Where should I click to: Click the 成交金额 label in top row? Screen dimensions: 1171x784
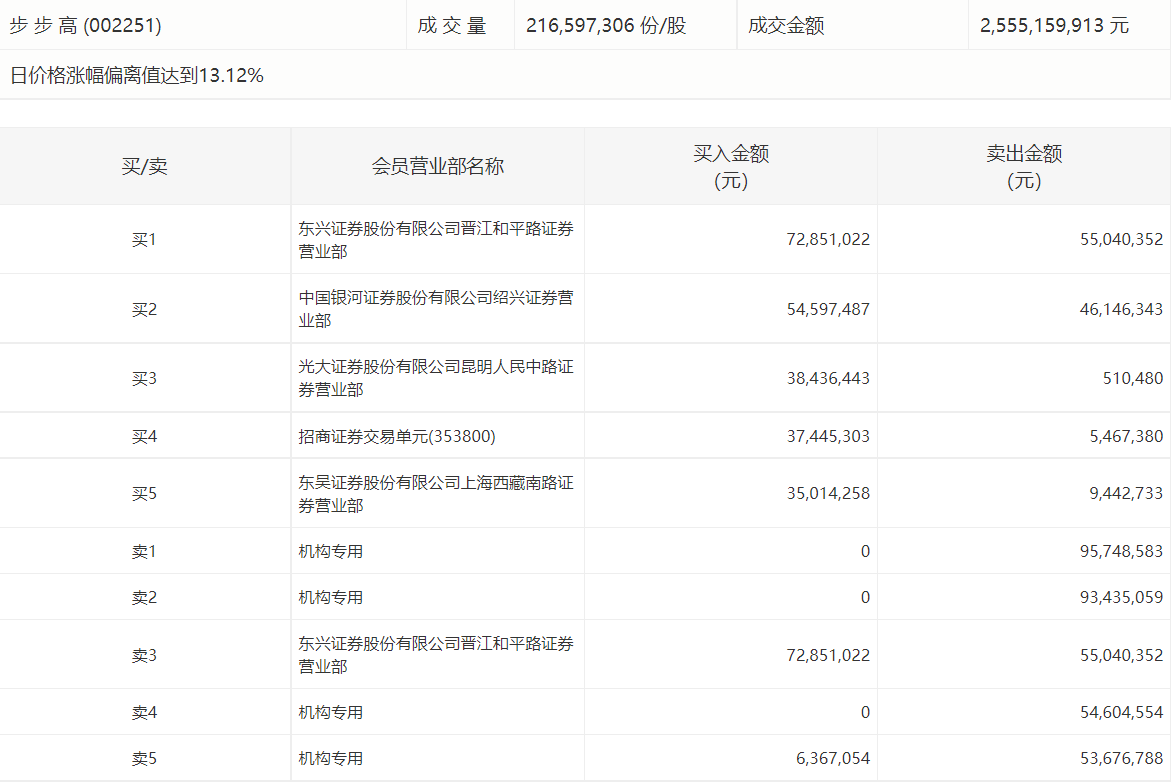pyautogui.click(x=786, y=25)
